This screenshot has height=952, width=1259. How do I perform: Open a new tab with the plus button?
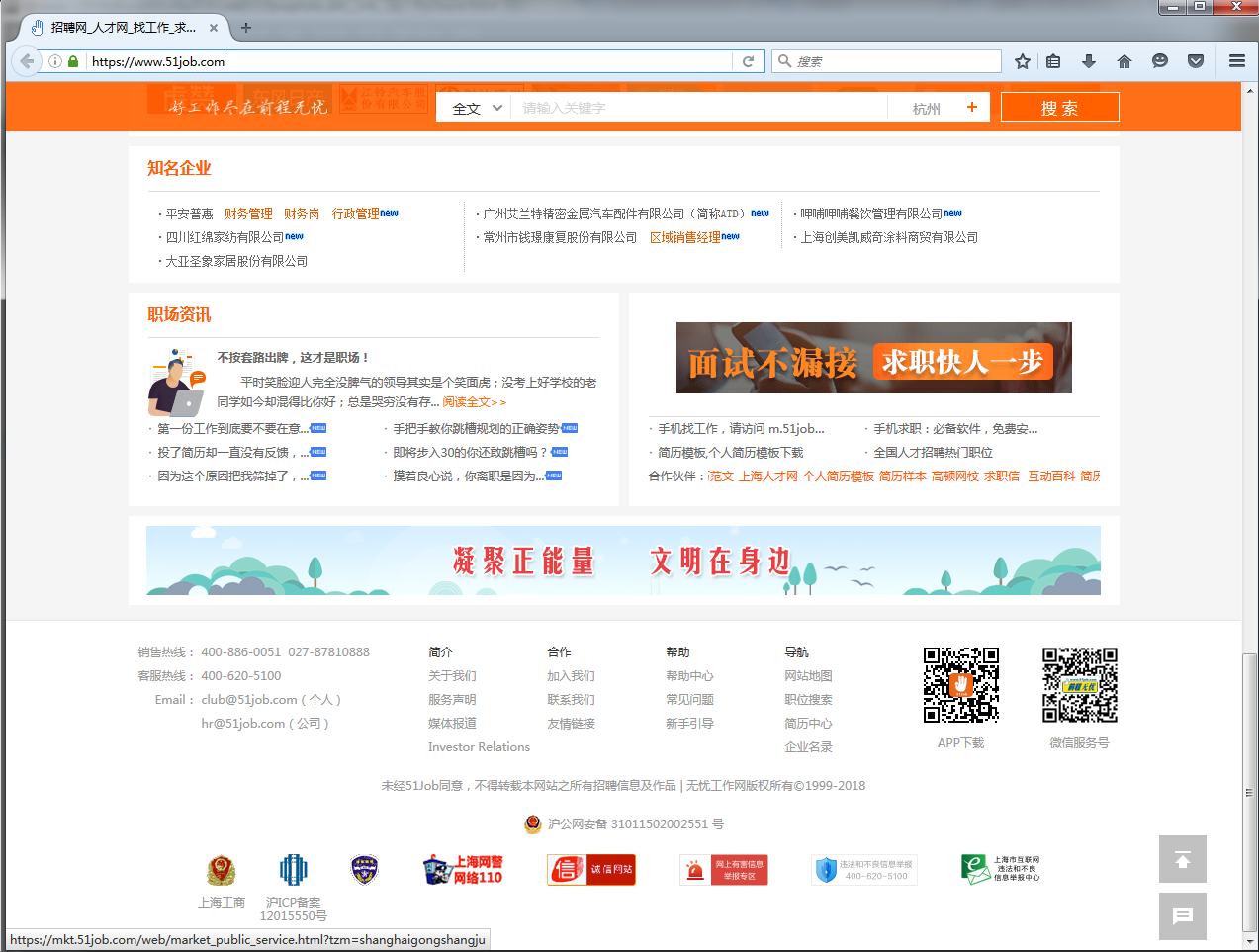click(x=246, y=28)
